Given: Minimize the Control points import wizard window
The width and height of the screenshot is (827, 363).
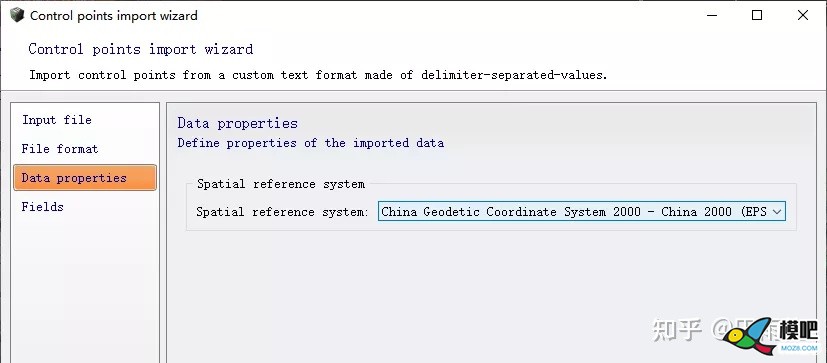Looking at the screenshot, I should [711, 15].
